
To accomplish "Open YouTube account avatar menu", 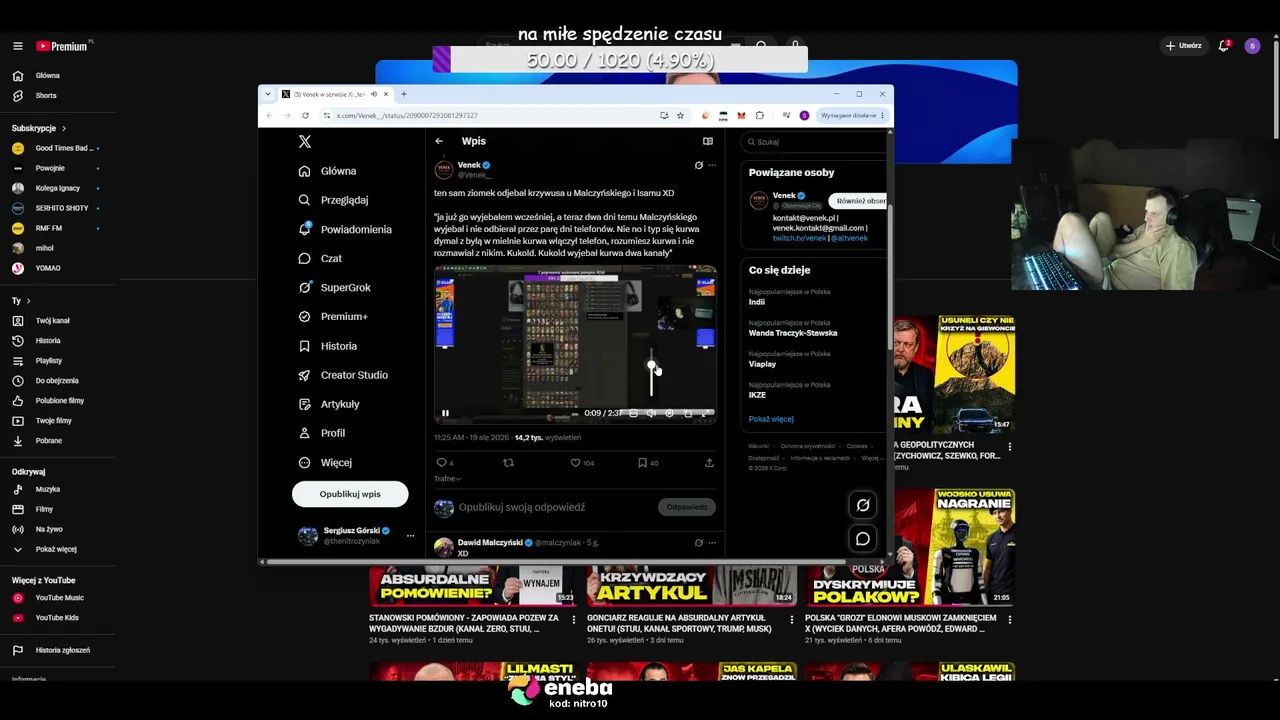I will point(1252,46).
